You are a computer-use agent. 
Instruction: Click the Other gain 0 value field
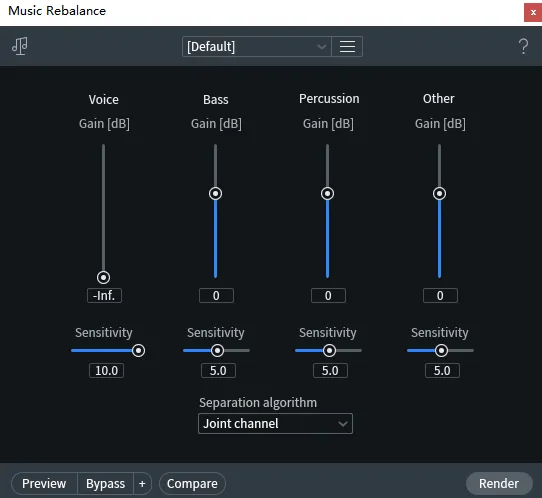(x=440, y=295)
